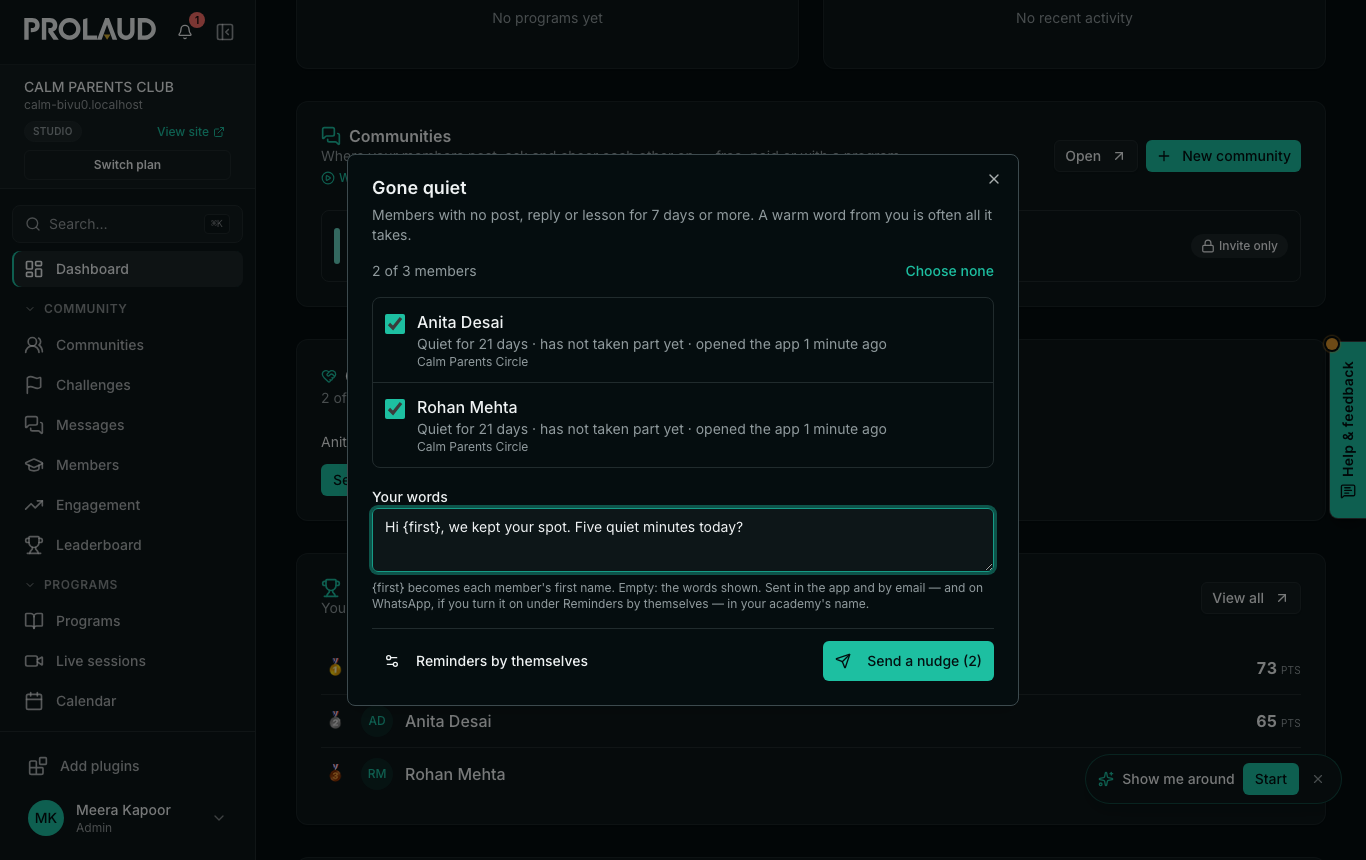Open the notifications bell
Viewport: 1366px width, 860px height.
(x=185, y=32)
